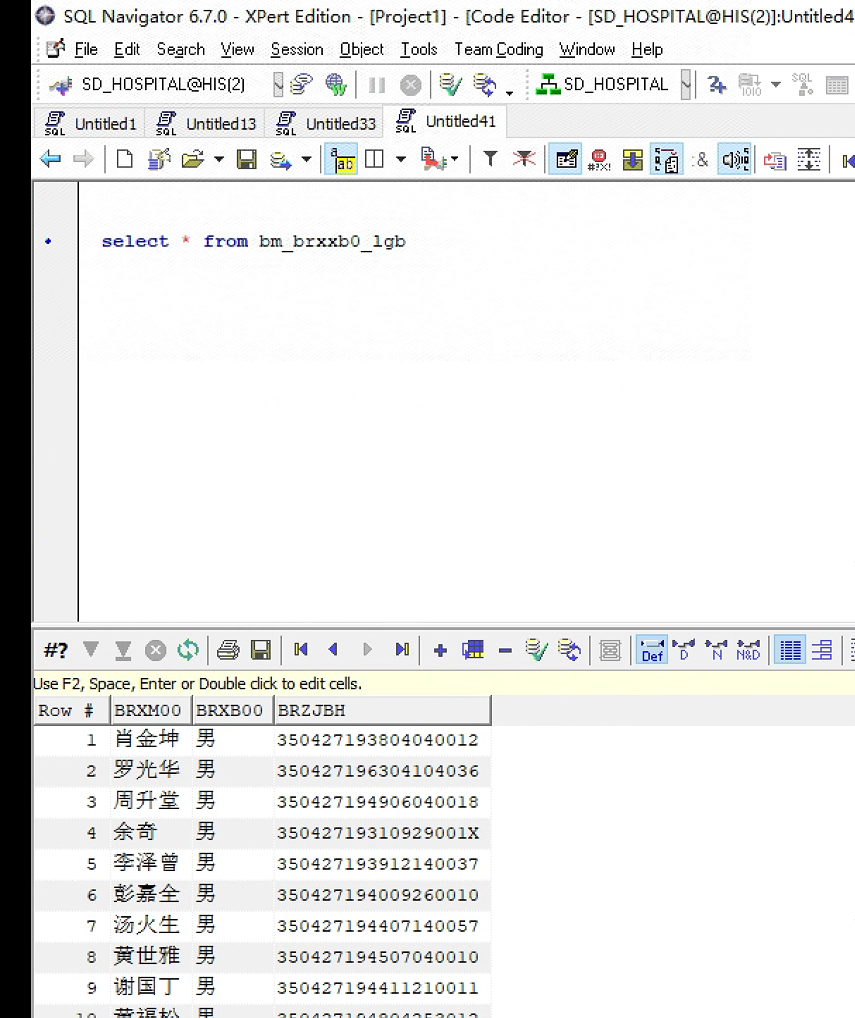The image size is (855, 1018).
Task: Click the back navigation arrow in editor toolbar
Action: 50,159
